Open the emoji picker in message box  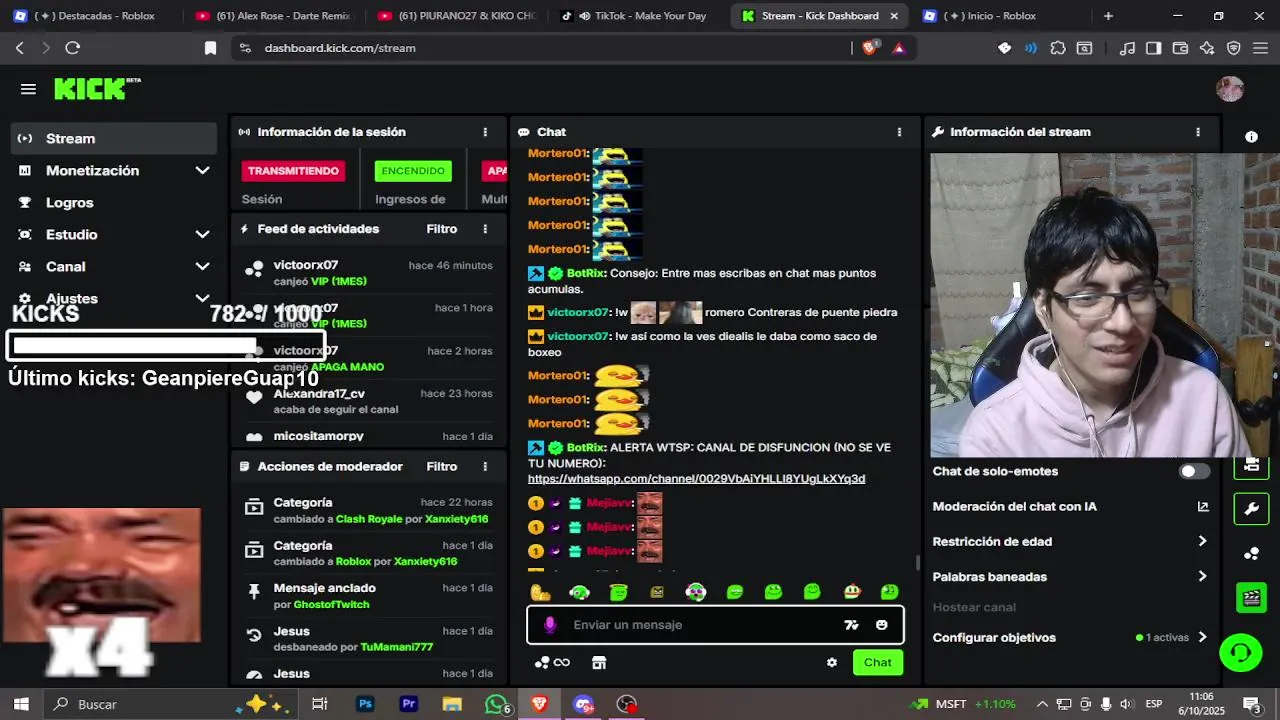click(x=881, y=625)
